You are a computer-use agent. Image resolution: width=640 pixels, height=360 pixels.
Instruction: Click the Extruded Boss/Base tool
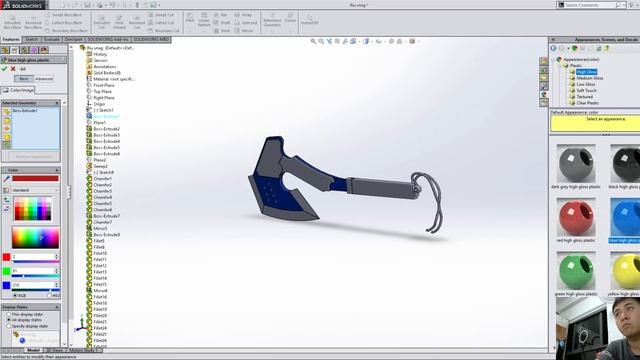12,22
